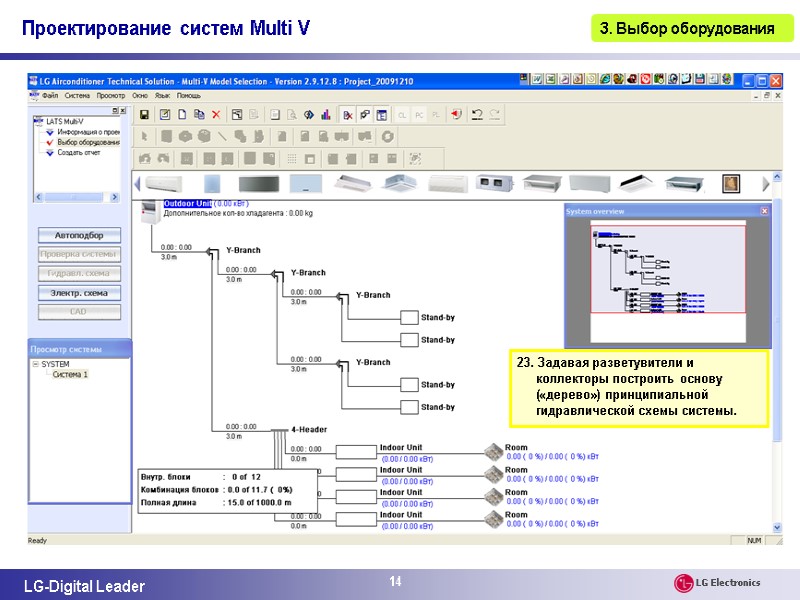Collapse the SYSTEM tree node

point(36,364)
